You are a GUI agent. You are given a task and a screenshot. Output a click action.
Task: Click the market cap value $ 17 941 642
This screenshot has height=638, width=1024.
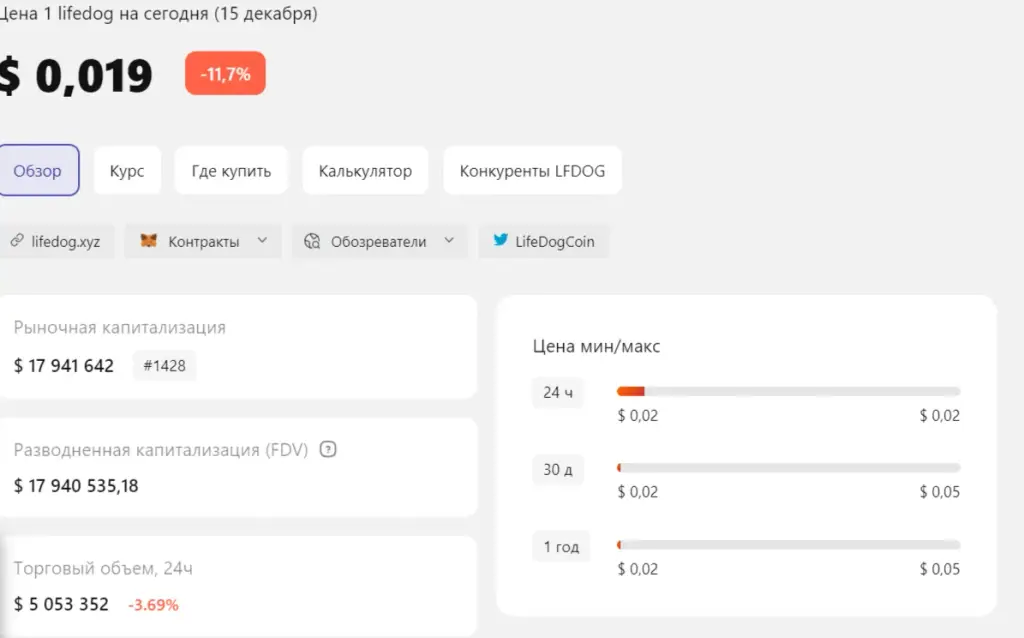(63, 366)
